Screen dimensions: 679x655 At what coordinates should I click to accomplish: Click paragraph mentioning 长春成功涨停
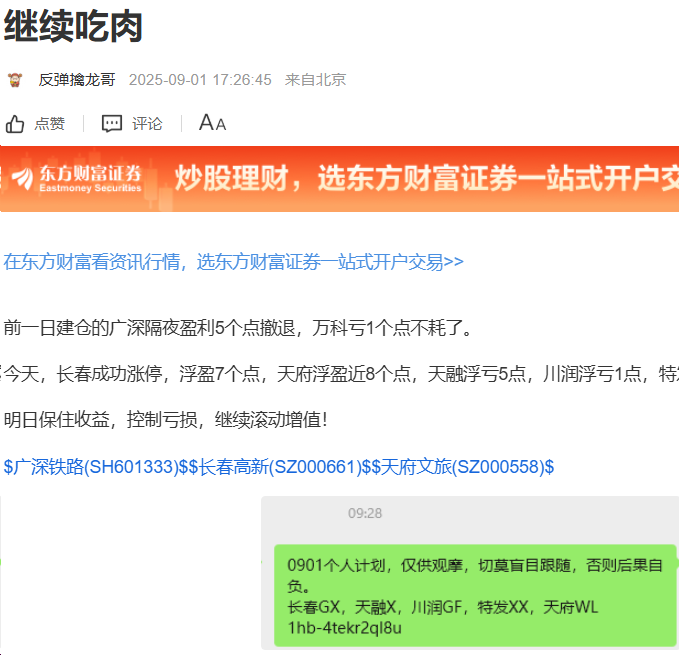point(340,374)
